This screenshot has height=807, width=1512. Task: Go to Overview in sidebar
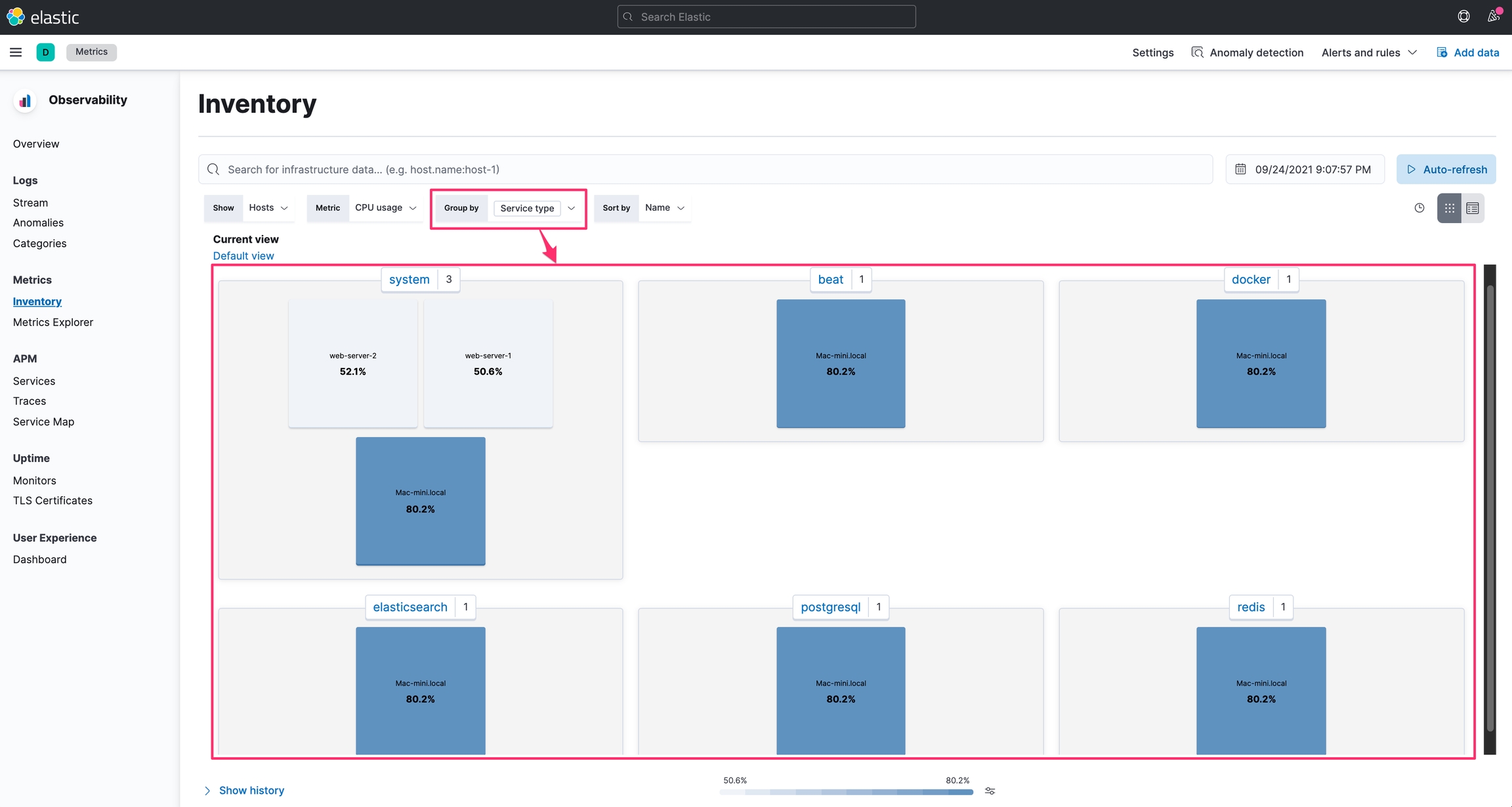tap(36, 144)
